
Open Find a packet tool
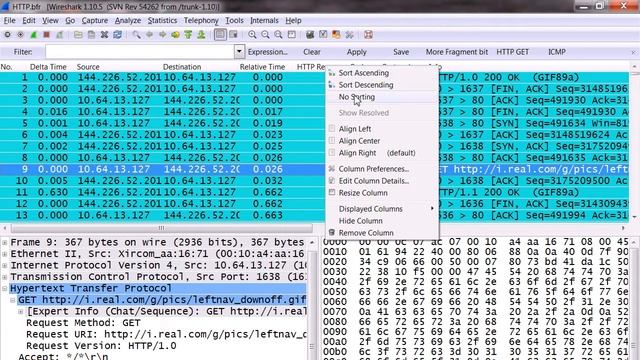click(x=136, y=35)
